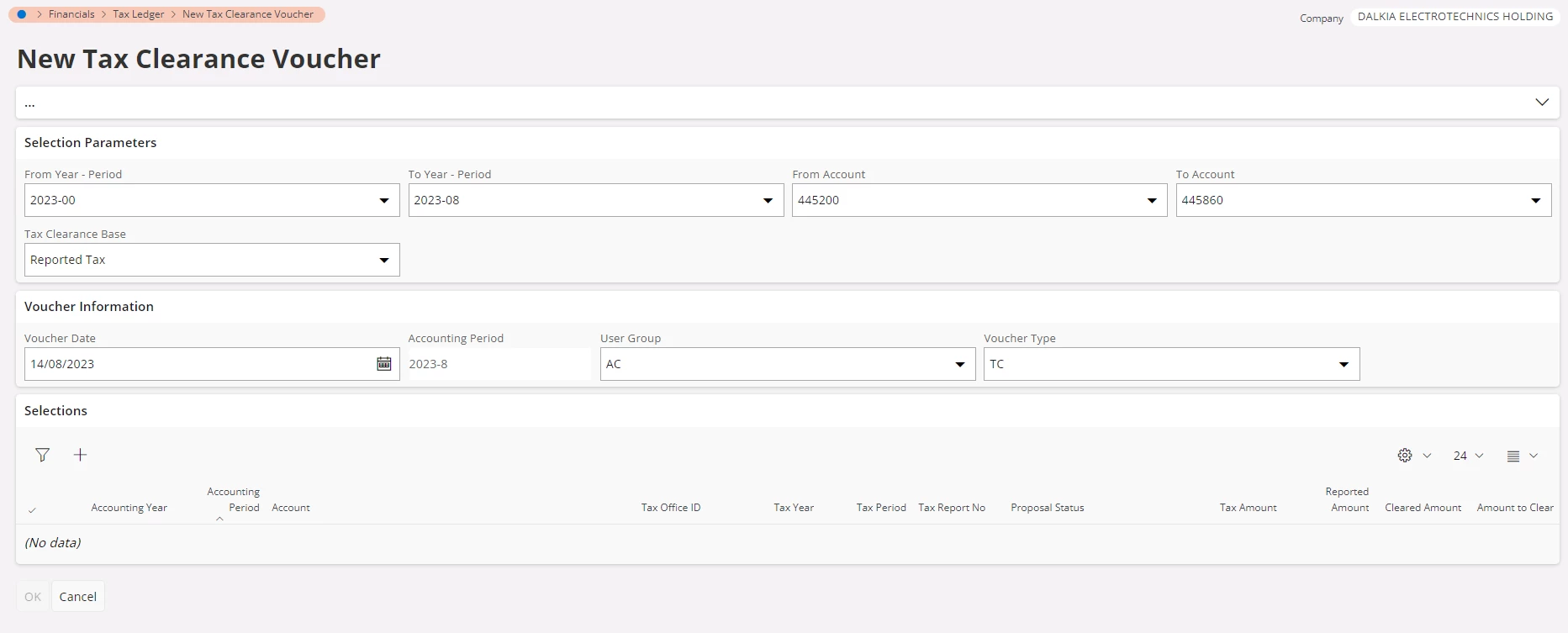Viewport: 1568px width, 633px height.
Task: Expand the Tax Clearance Base dropdown
Action: click(384, 261)
